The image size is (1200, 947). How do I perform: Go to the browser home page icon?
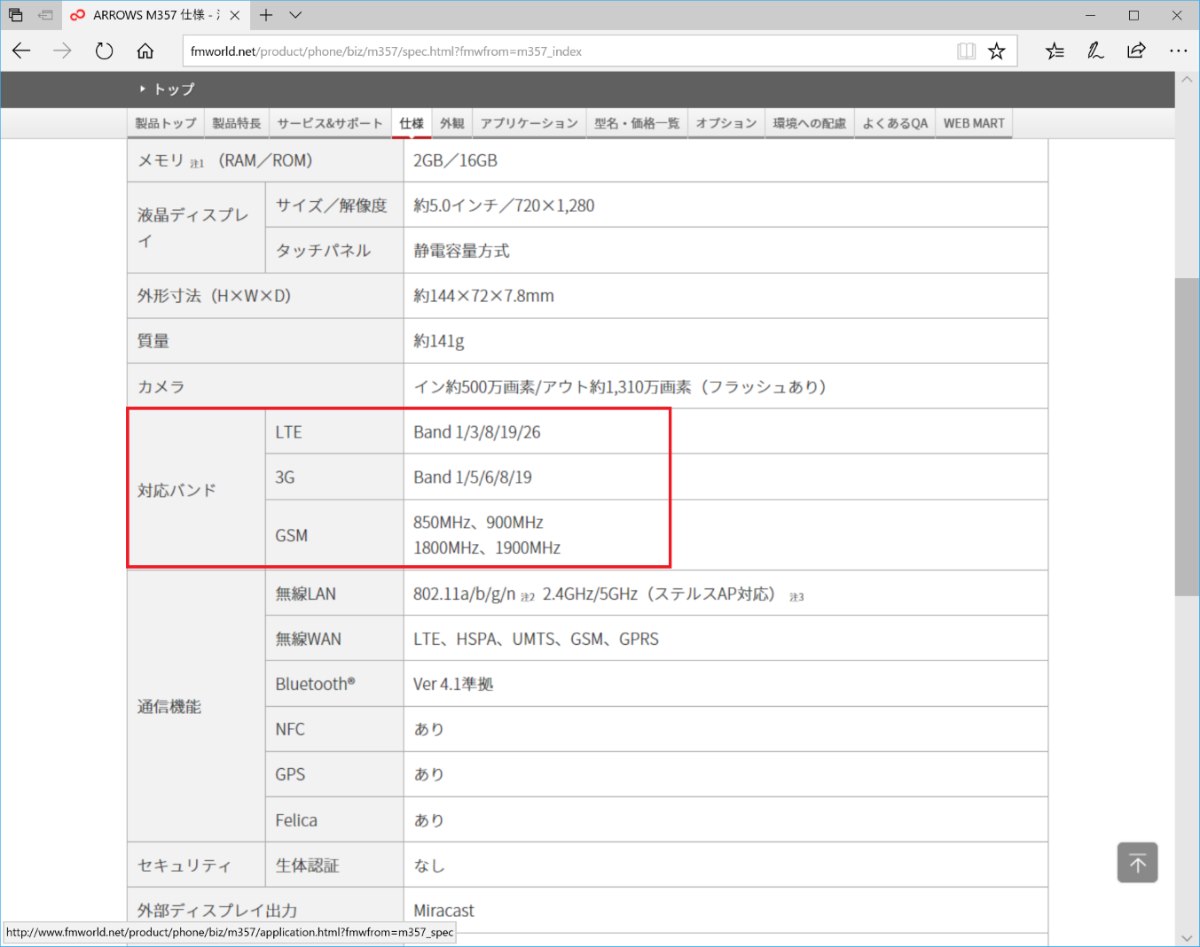(145, 51)
